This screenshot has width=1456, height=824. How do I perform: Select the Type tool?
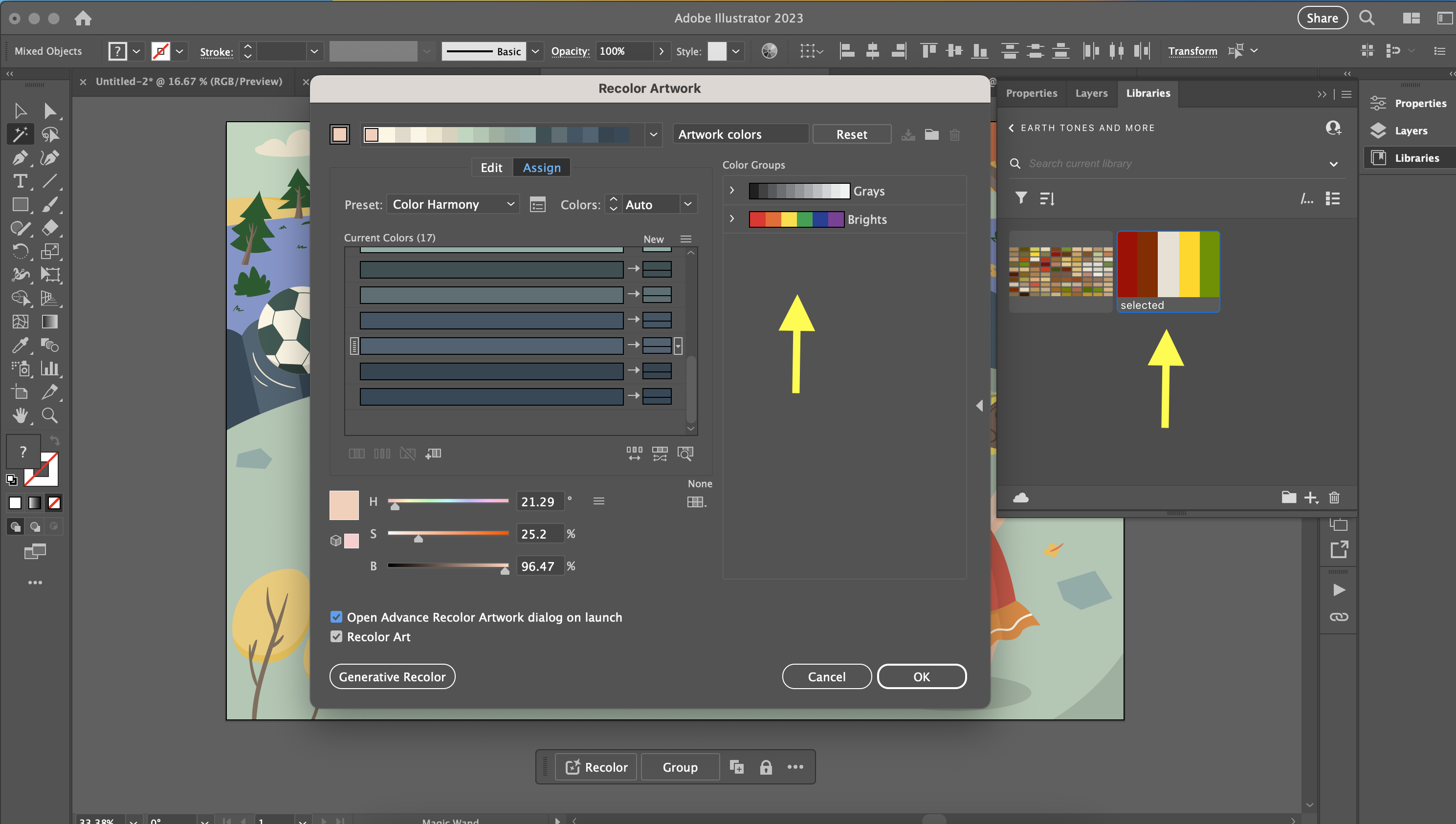click(x=21, y=181)
